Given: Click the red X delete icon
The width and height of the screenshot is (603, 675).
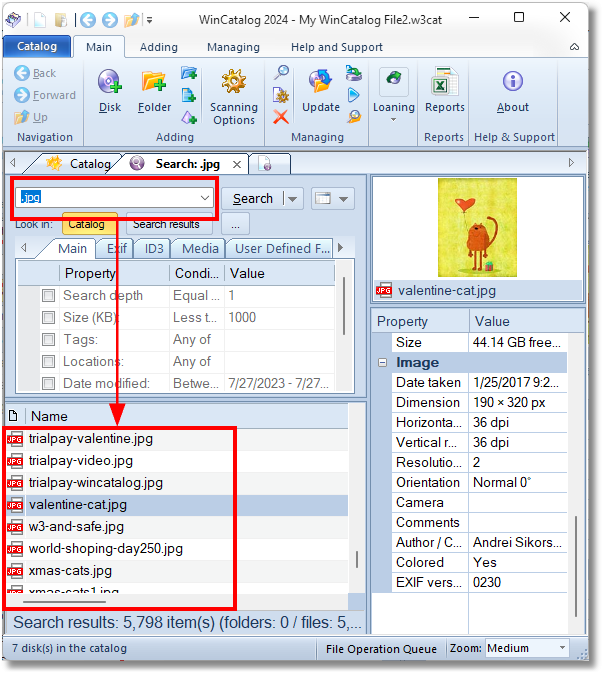Looking at the screenshot, I should pyautogui.click(x=281, y=117).
